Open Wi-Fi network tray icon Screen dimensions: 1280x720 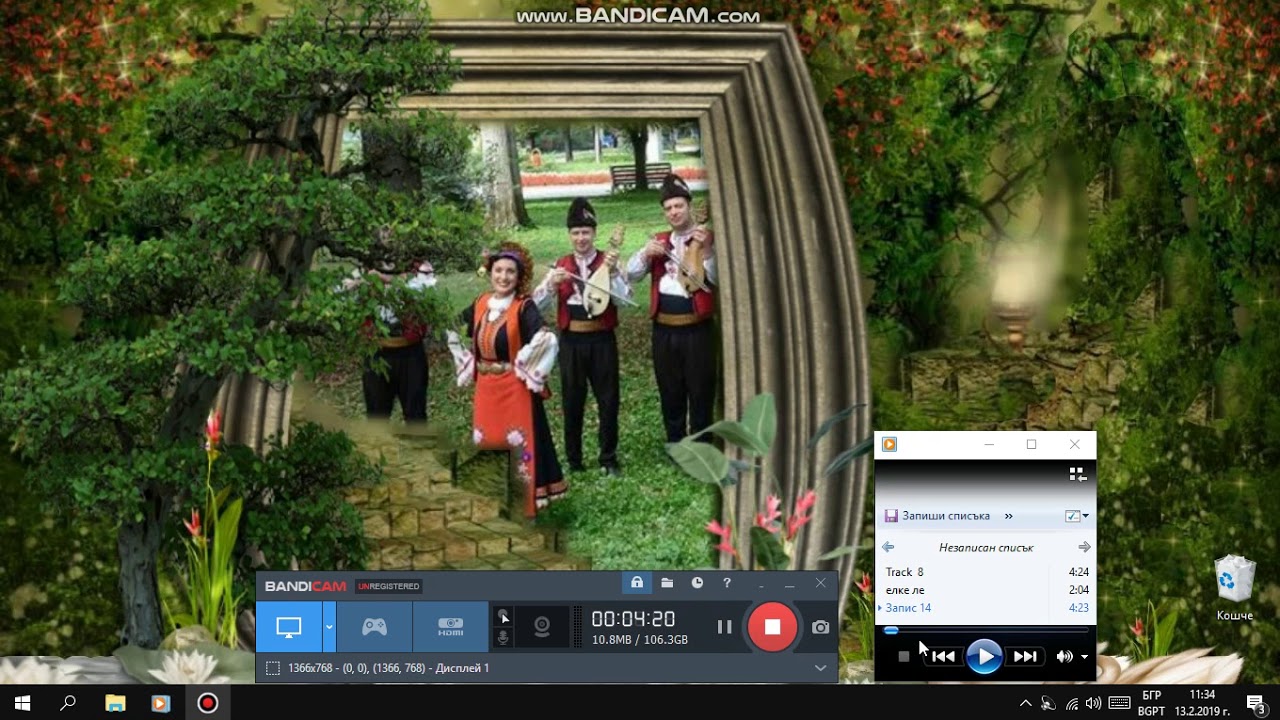(x=1072, y=703)
